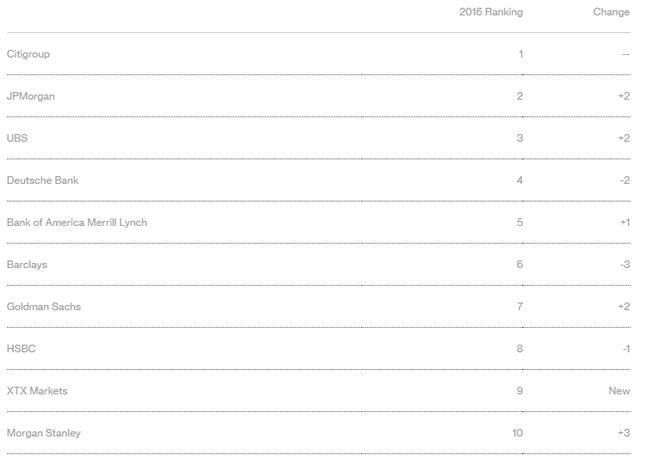Select the Citigroup row name
This screenshot has width=647, height=460.
(28, 54)
